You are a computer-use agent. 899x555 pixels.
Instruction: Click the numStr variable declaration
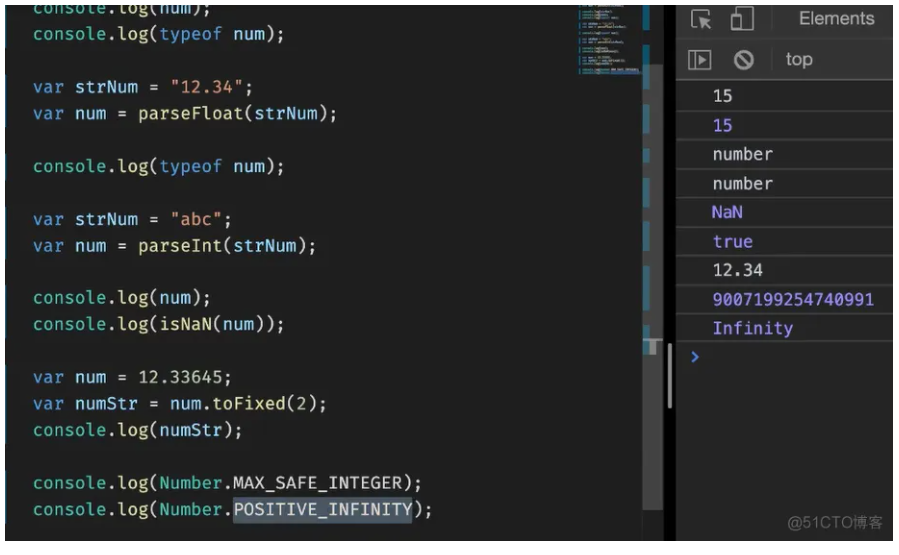106,404
